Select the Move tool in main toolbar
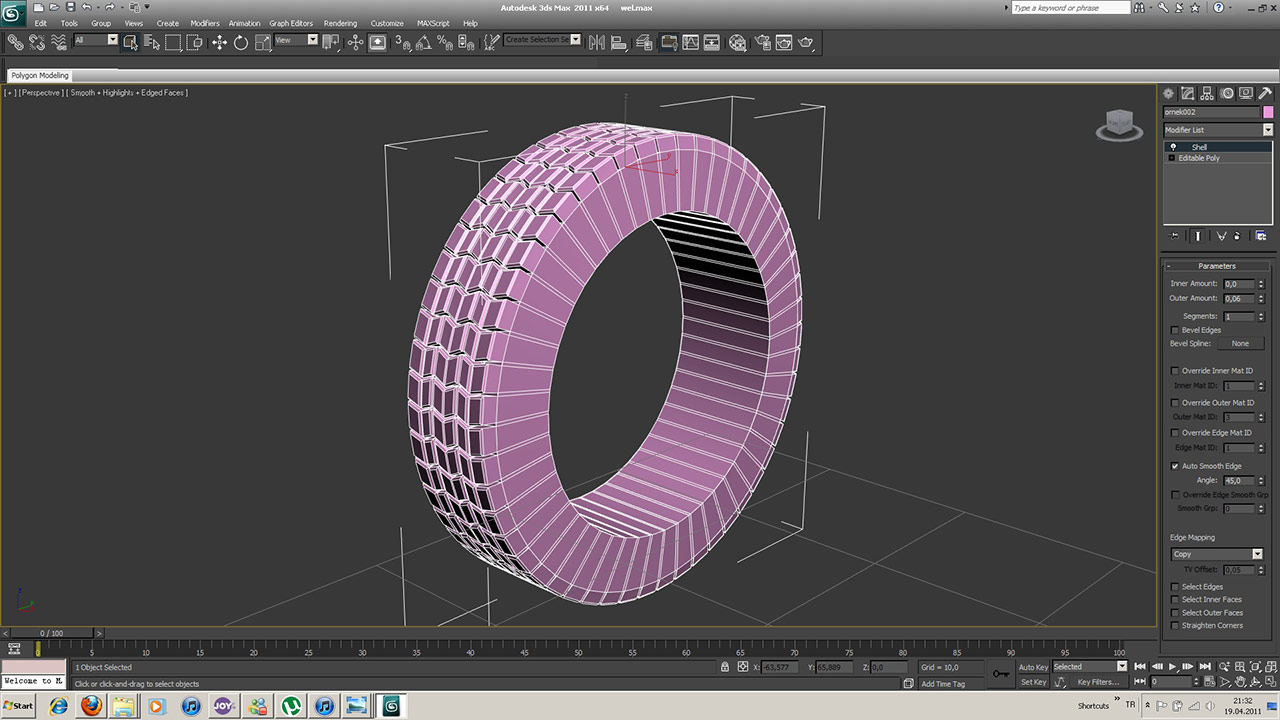Viewport: 1280px width, 720px height. pyautogui.click(x=219, y=42)
